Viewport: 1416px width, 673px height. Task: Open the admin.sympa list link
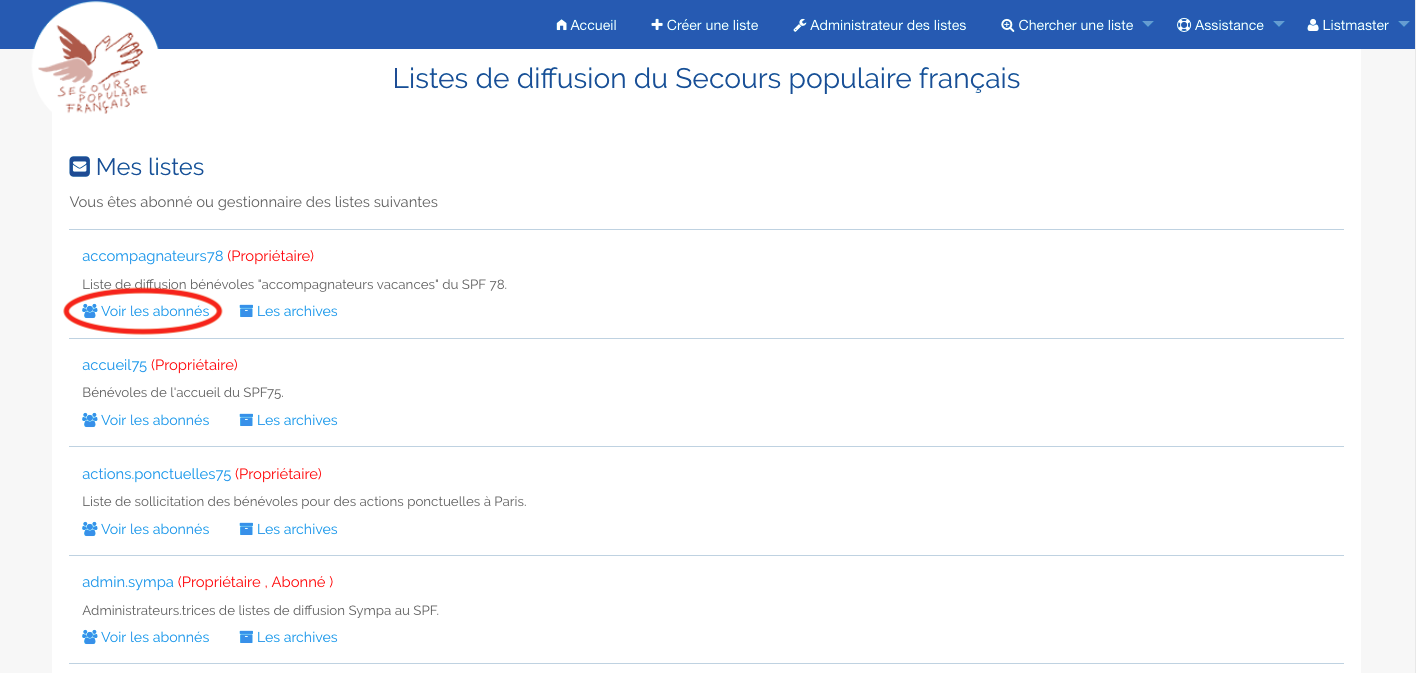(128, 582)
